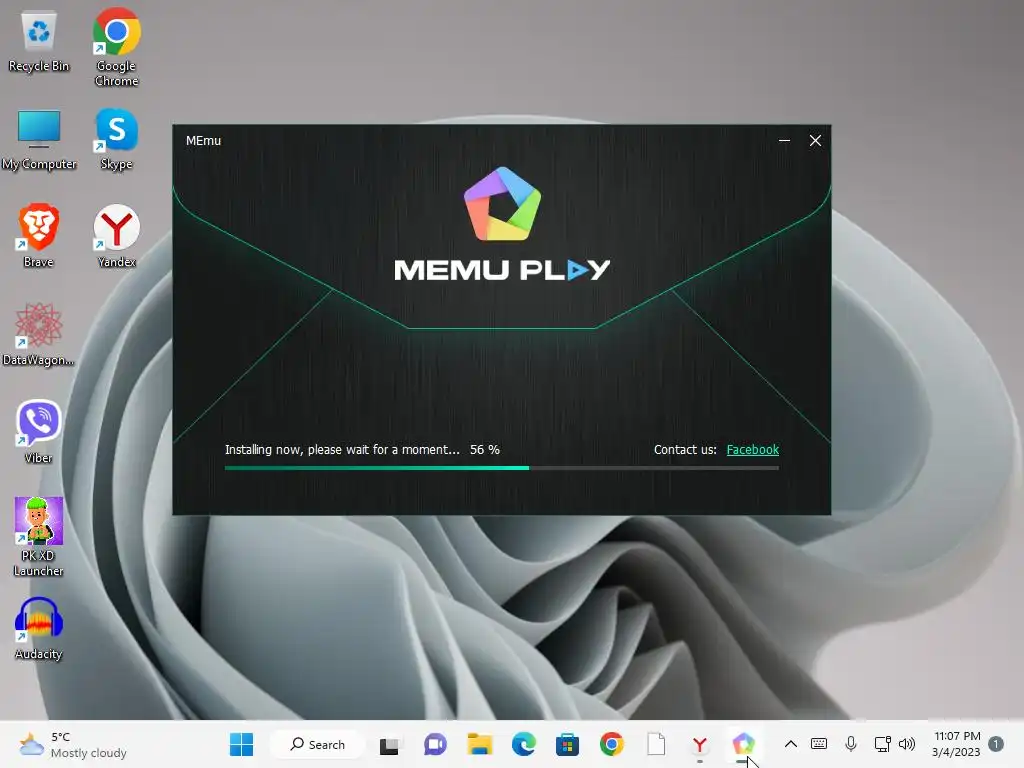This screenshot has width=1024, height=768.
Task: Close the MEmu installer window
Action: pos(815,140)
